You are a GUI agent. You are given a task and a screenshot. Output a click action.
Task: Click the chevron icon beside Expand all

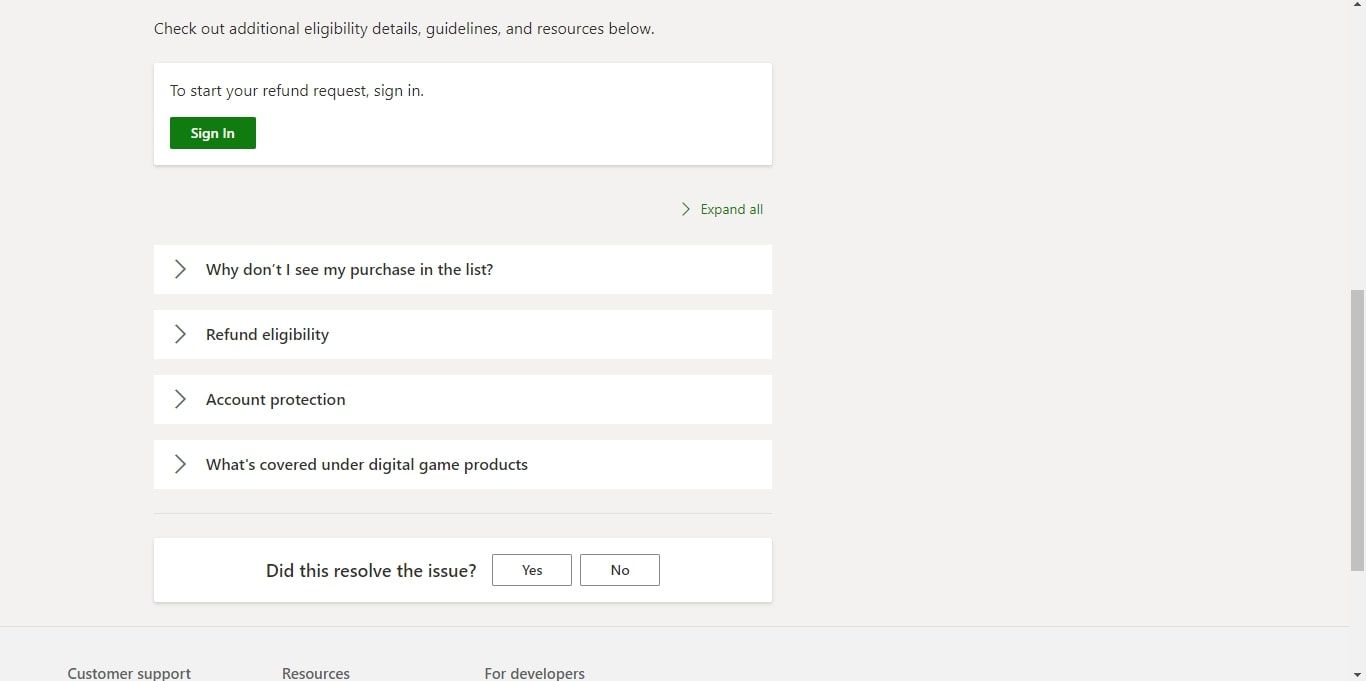coord(686,209)
